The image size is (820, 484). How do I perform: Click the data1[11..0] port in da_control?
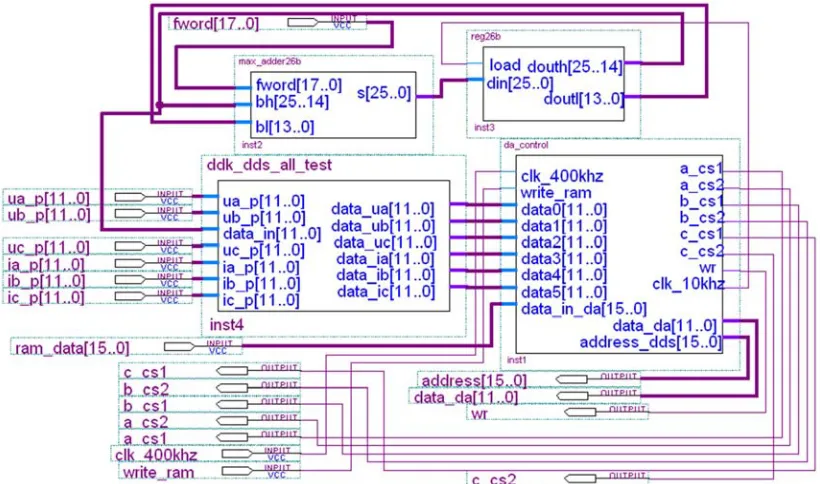(x=564, y=226)
